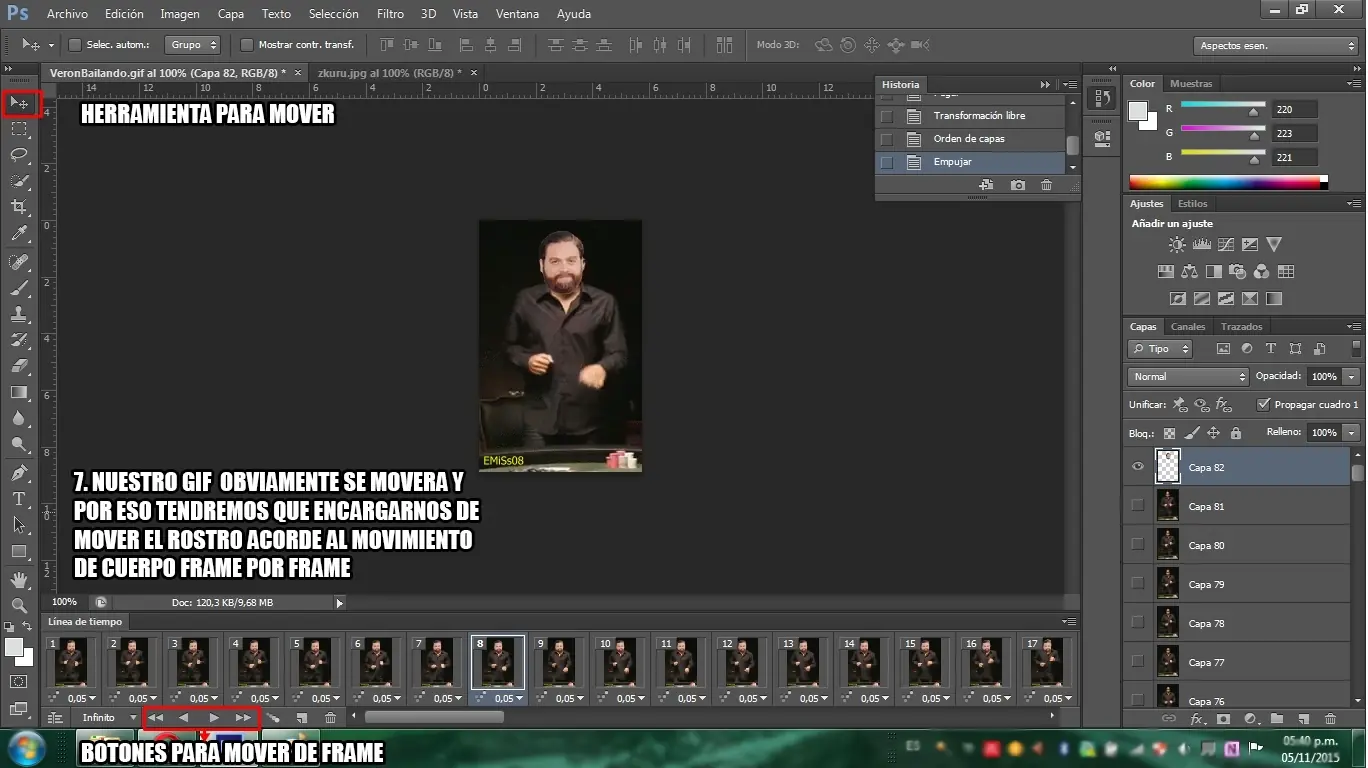The image size is (1368, 768).
Task: Select the Zoom tool
Action: point(19,606)
